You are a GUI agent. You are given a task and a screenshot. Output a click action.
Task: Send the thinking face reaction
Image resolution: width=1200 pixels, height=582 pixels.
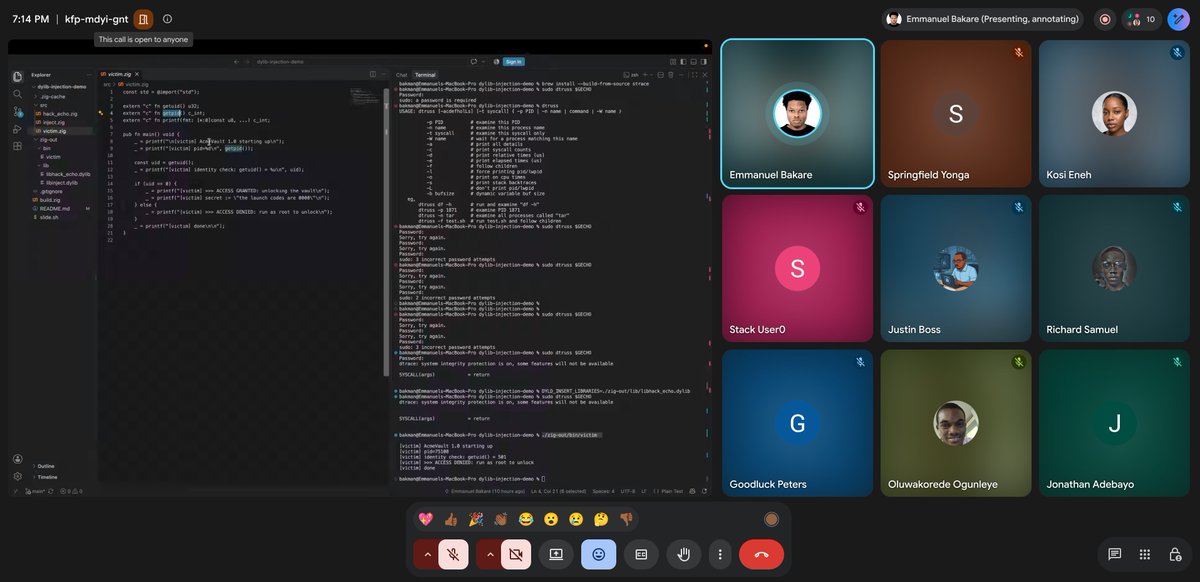[x=601, y=519]
